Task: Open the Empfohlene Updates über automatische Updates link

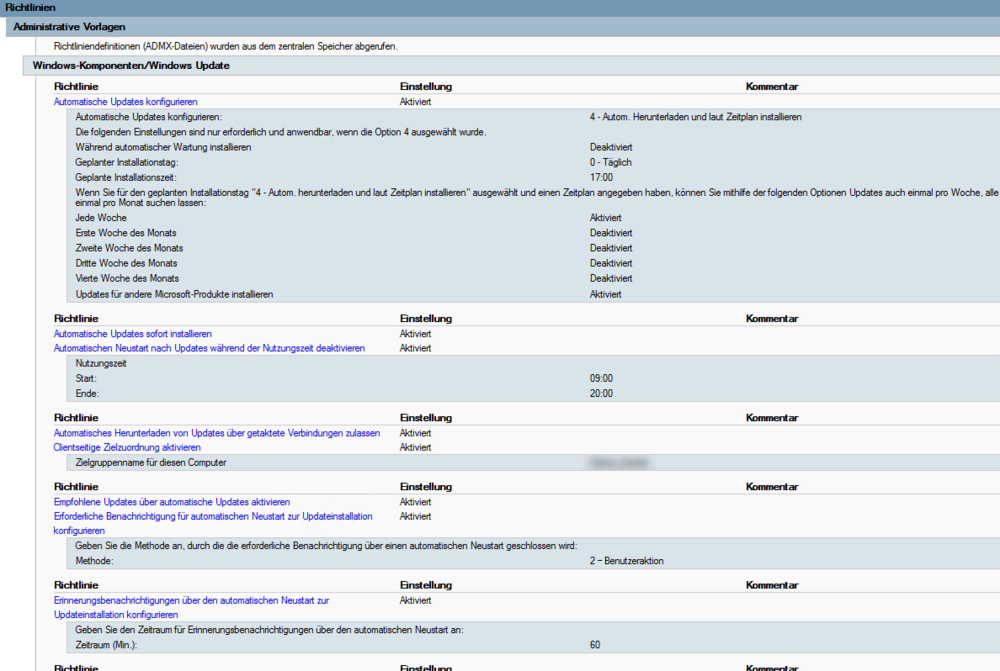Action: pos(171,502)
